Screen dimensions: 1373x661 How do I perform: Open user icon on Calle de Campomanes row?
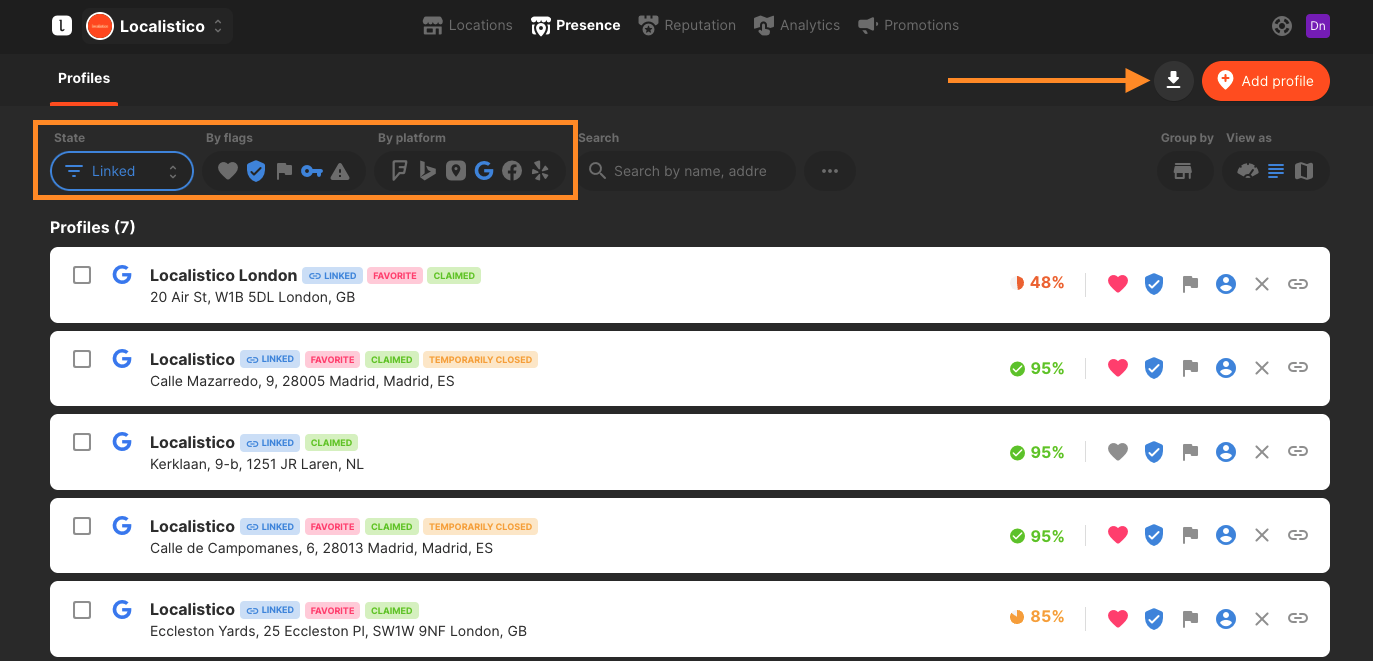(1226, 535)
